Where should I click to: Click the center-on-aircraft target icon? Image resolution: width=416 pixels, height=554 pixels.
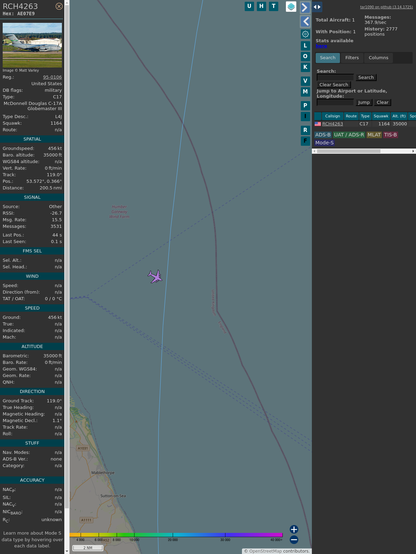(x=305, y=34)
